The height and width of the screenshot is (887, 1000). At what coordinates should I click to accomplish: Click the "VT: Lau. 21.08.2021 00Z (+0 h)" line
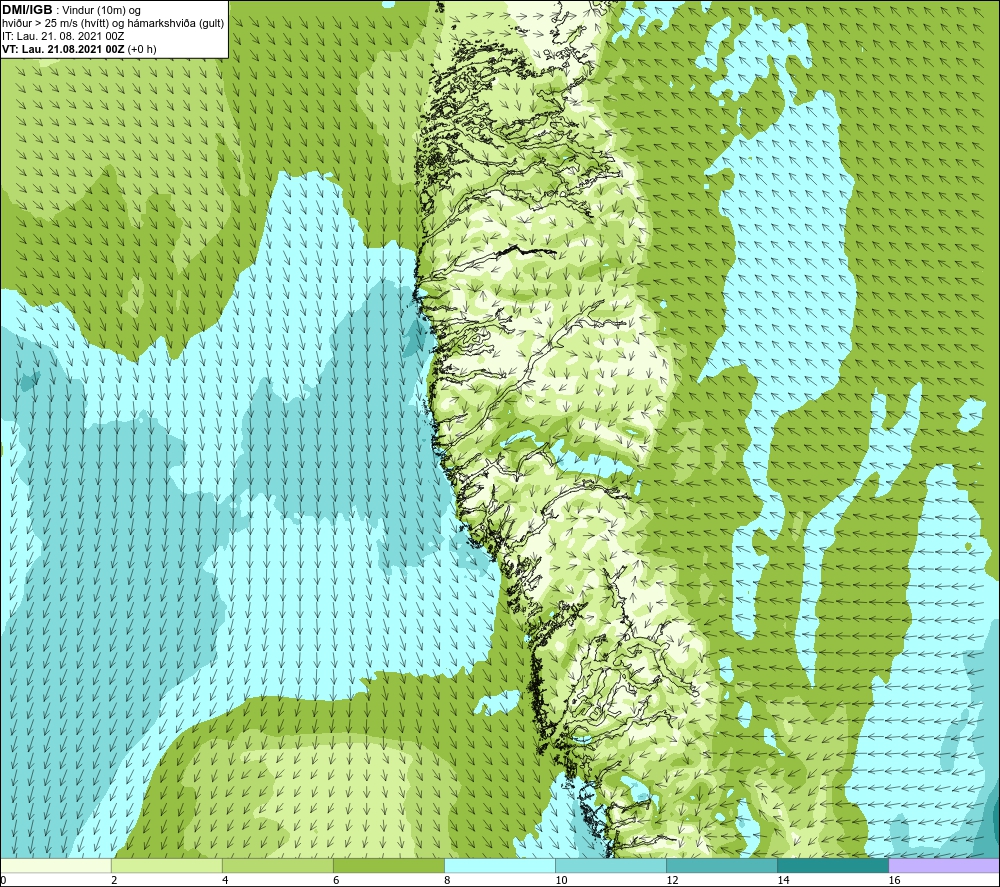79,49
